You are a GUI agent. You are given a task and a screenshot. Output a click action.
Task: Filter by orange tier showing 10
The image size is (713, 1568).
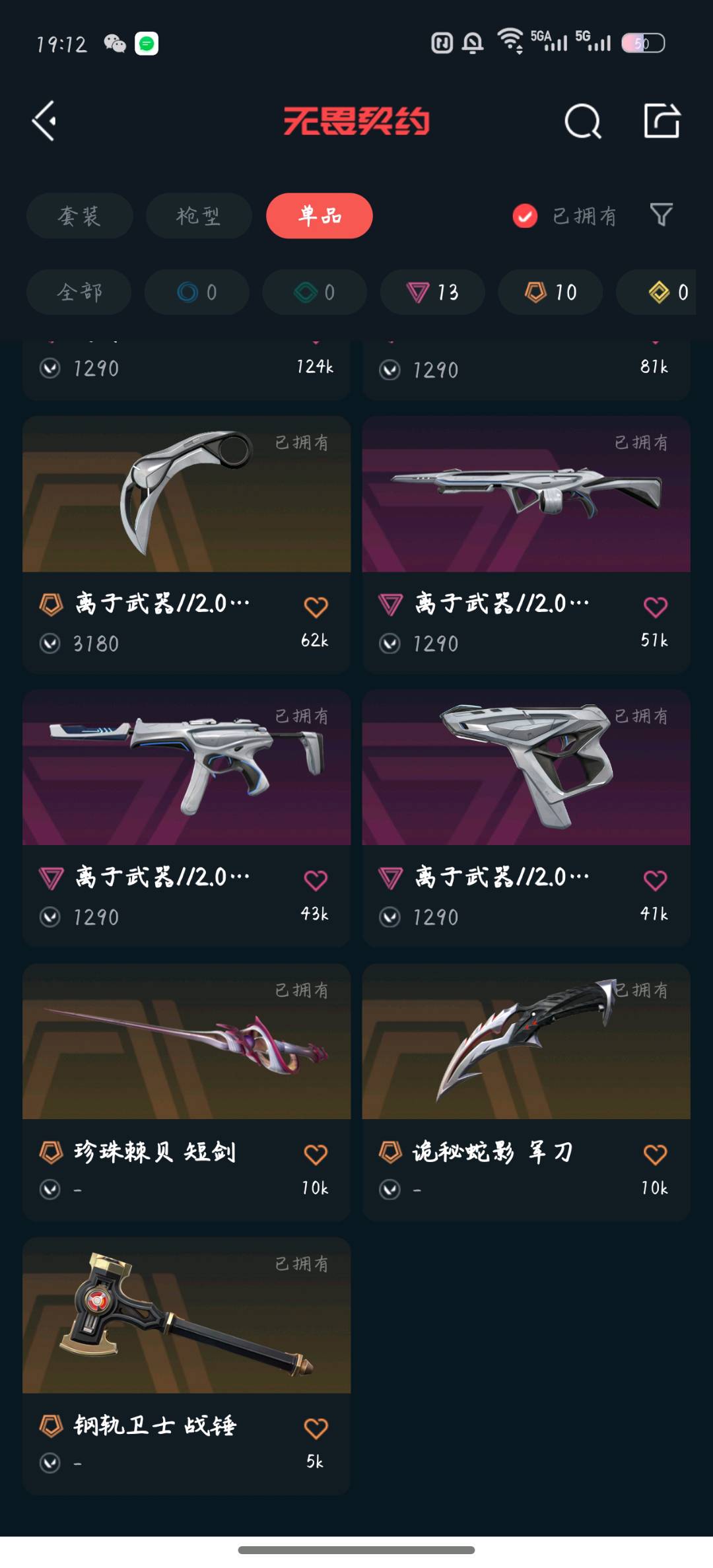(x=550, y=292)
